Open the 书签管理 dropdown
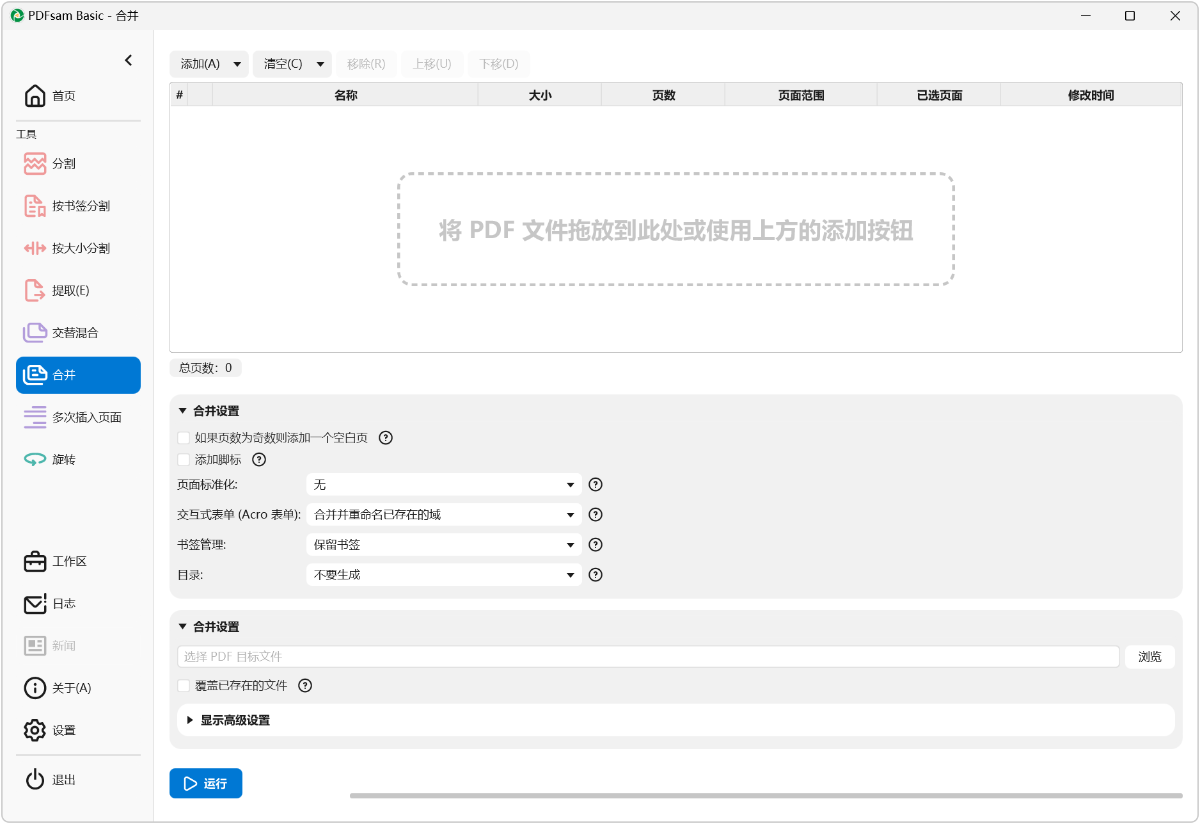The height and width of the screenshot is (824, 1200). click(x=443, y=545)
